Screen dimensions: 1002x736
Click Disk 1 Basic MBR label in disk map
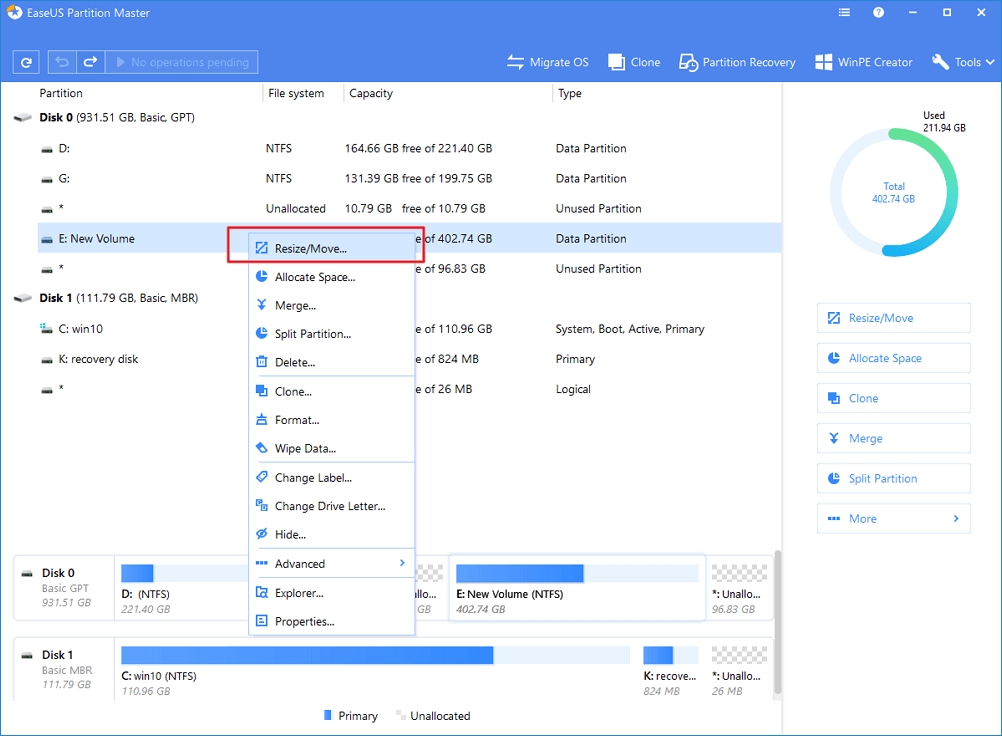64,670
